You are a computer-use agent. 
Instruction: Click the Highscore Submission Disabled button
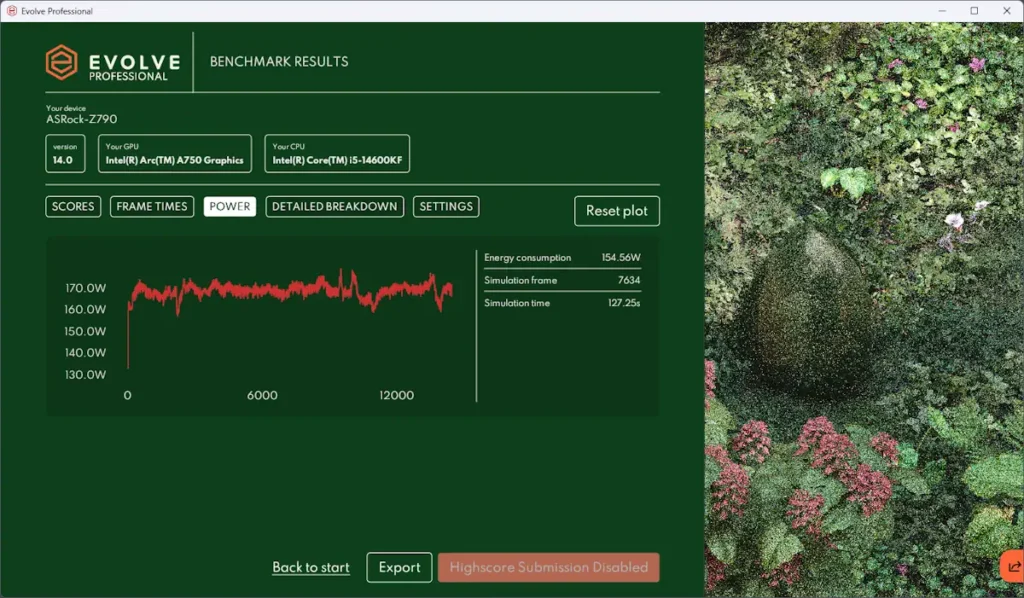click(x=549, y=567)
